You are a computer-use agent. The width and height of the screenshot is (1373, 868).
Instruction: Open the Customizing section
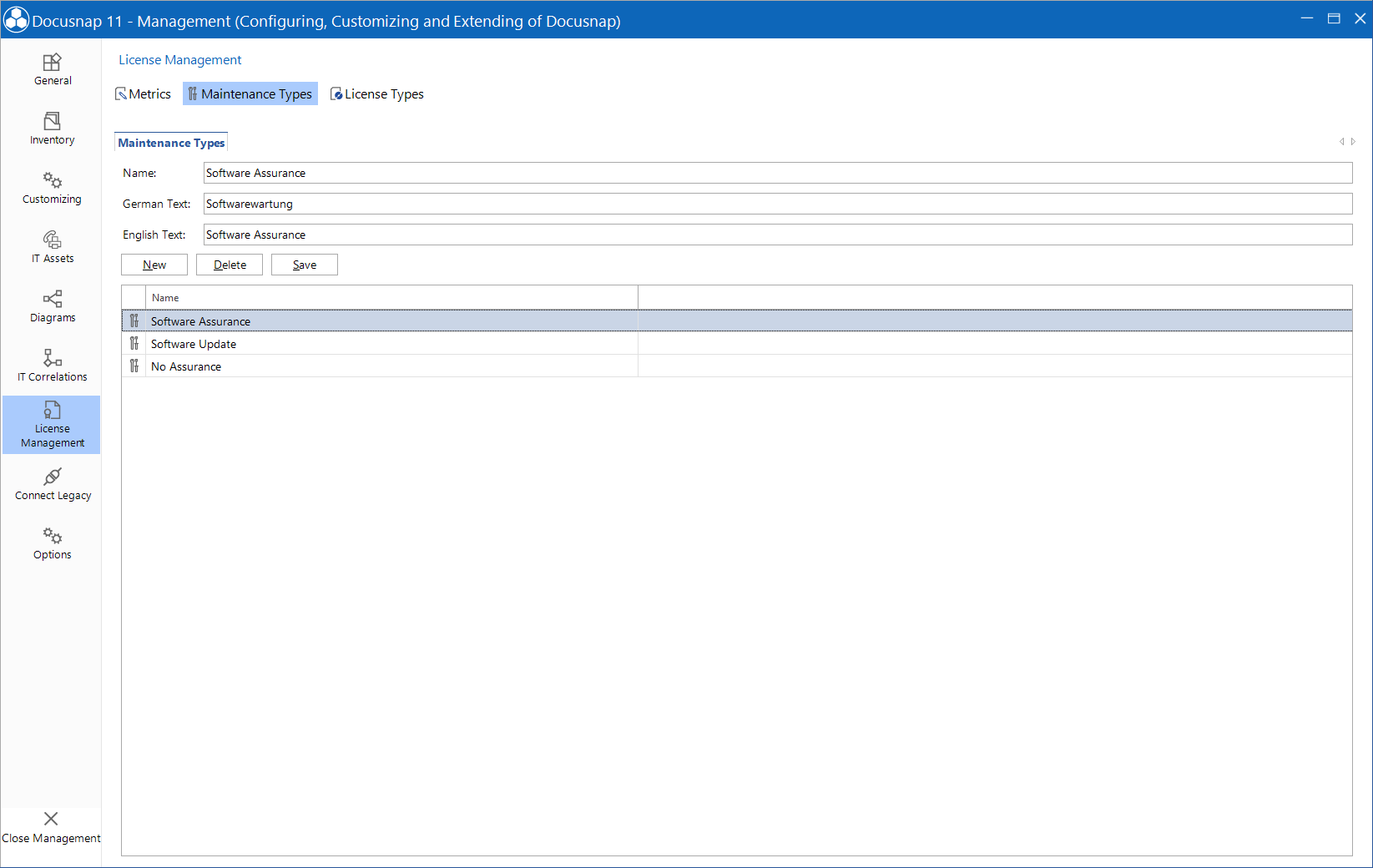click(x=52, y=186)
